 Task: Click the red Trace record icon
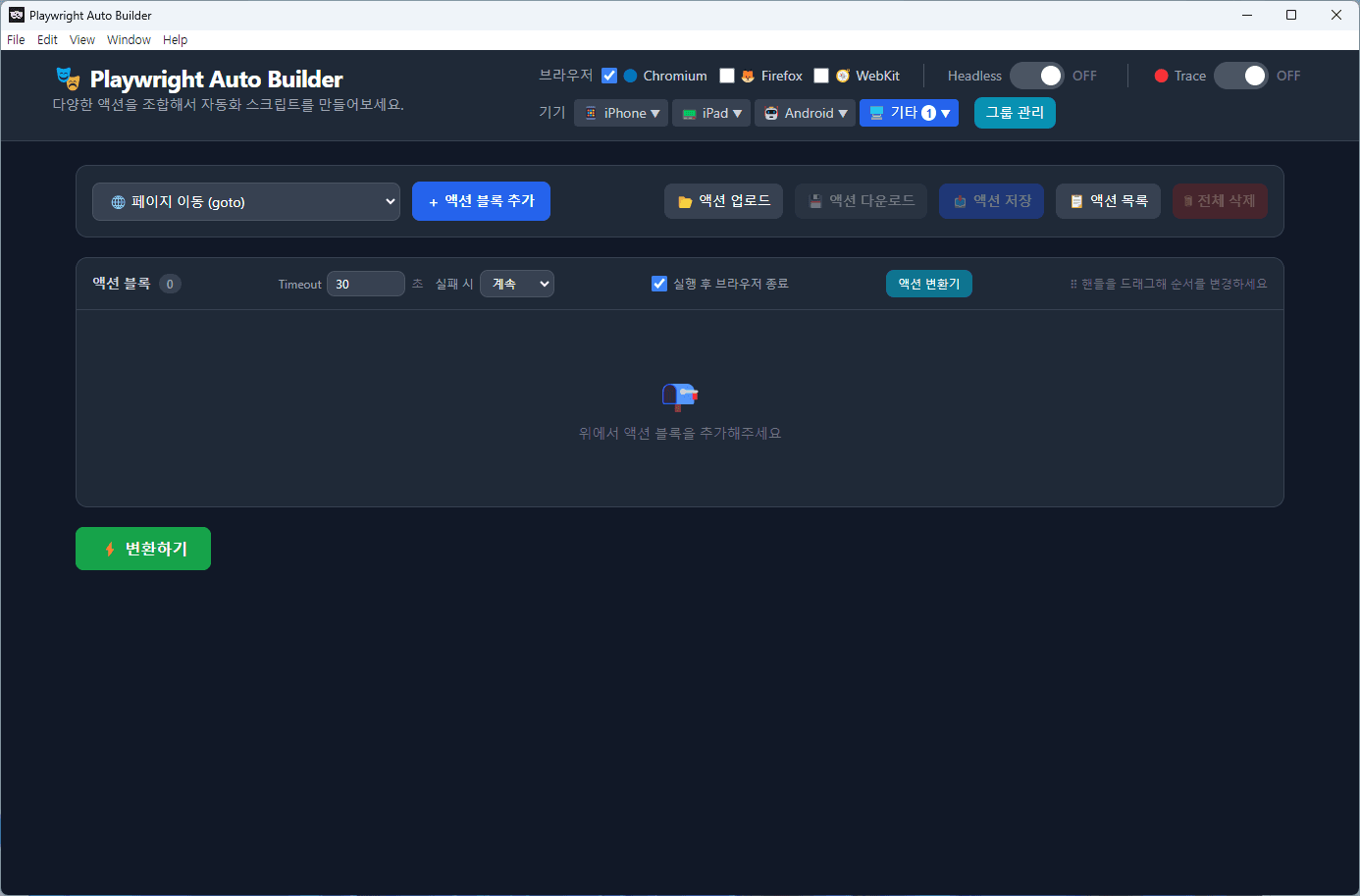[x=1161, y=76]
